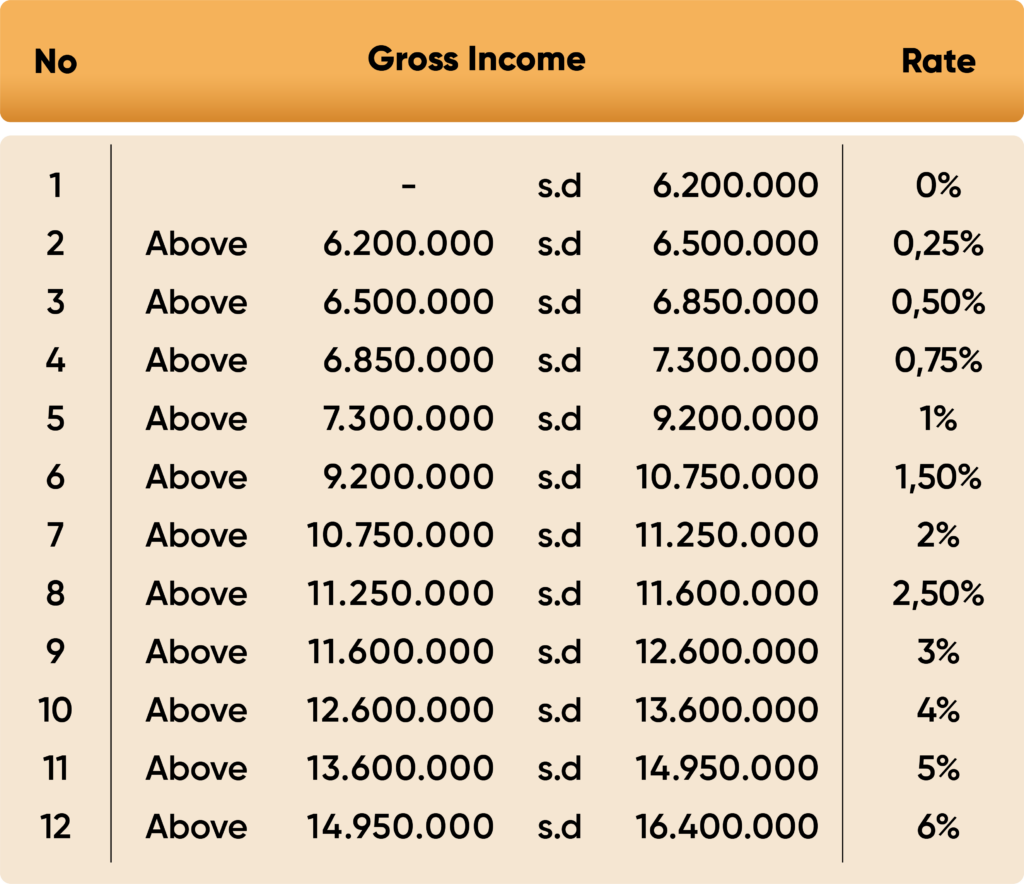The width and height of the screenshot is (1024, 884).
Task: Select the dash placeholder in row 1
Action: coord(408,185)
